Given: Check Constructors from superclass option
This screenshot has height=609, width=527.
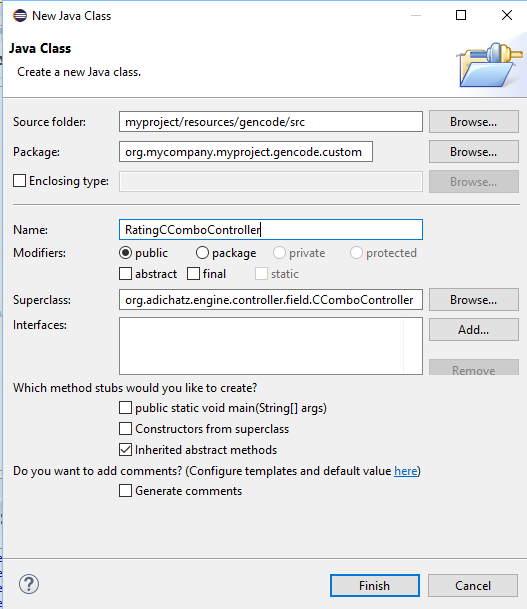Looking at the screenshot, I should point(125,429).
